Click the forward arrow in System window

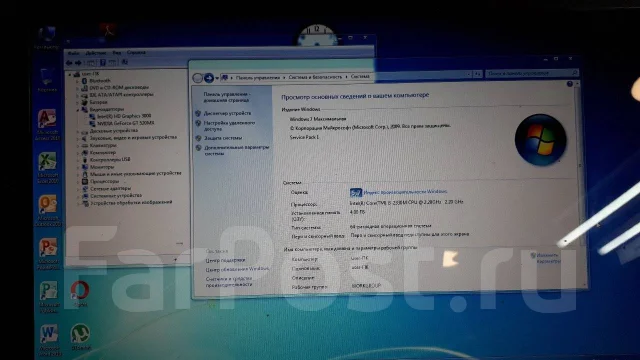click(209, 78)
